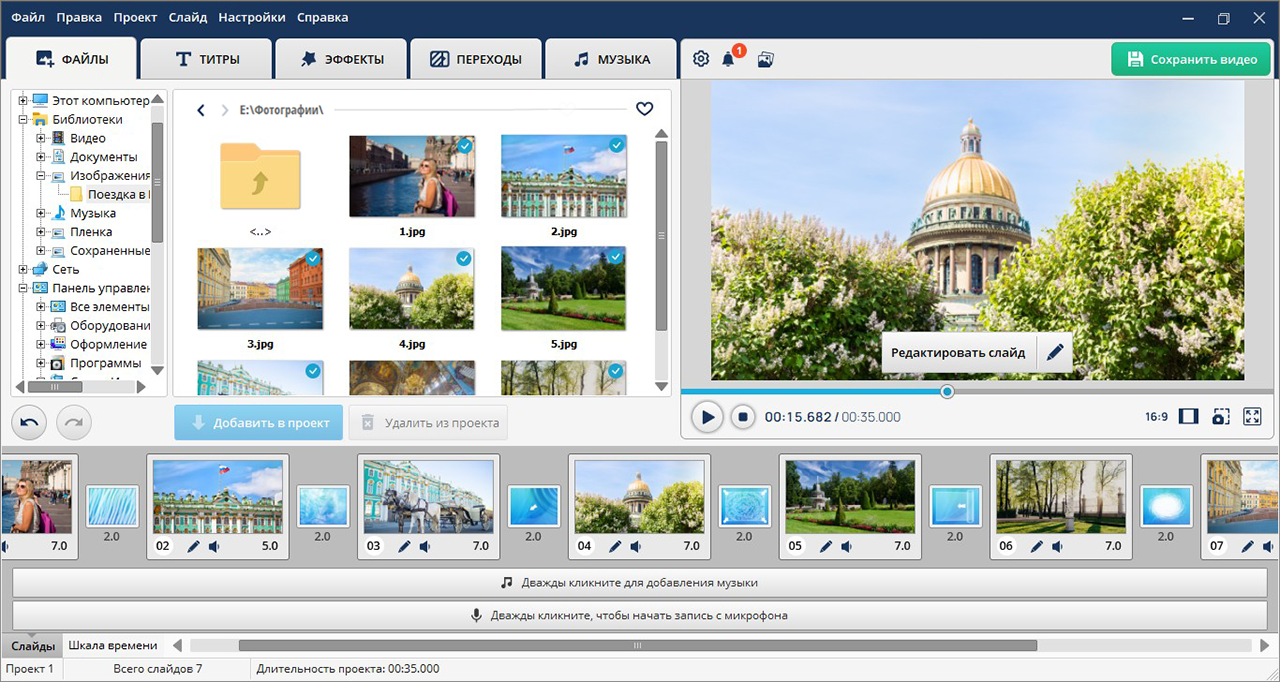Screen dimensions: 1280x682
Task: Uncheck the 5.jpg photo checkmark
Action: tap(616, 258)
